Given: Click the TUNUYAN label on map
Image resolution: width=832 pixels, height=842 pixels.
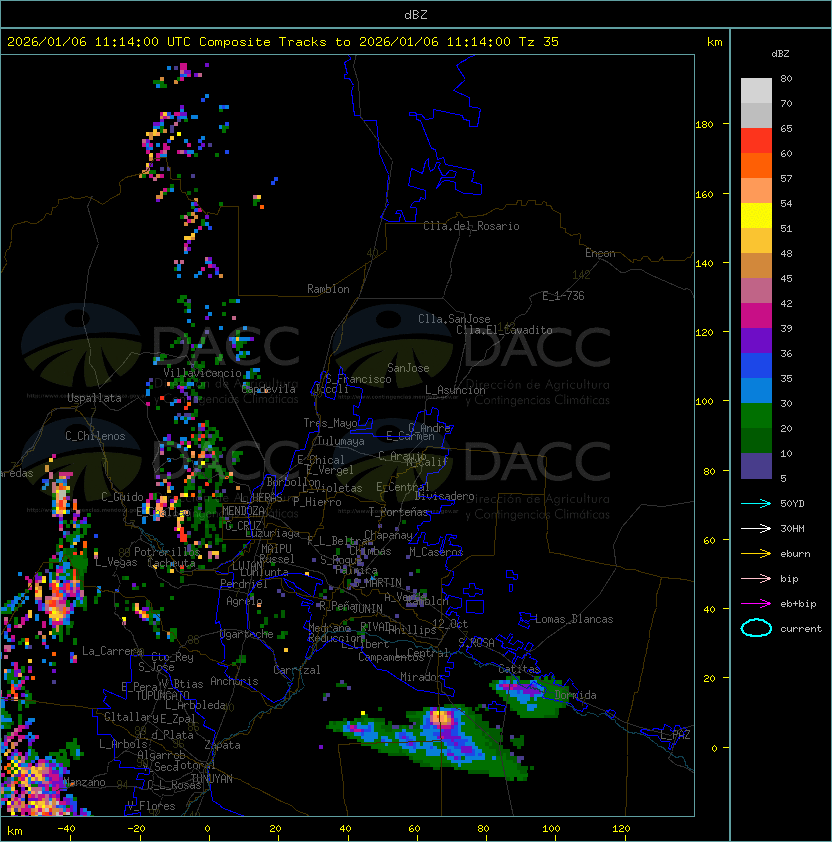Looking at the screenshot, I should (x=212, y=778).
